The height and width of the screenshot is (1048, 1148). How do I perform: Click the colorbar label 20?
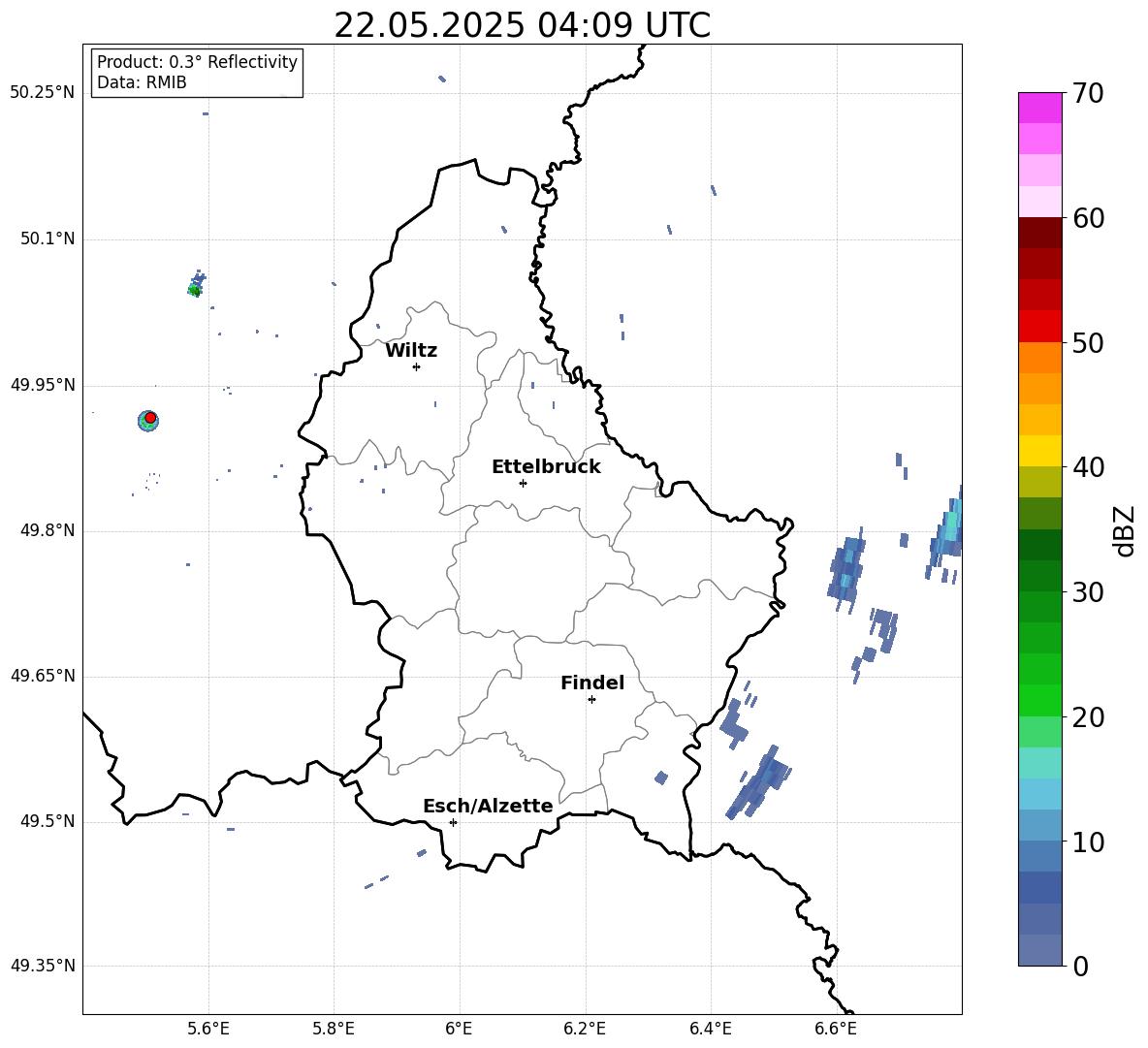[1088, 717]
